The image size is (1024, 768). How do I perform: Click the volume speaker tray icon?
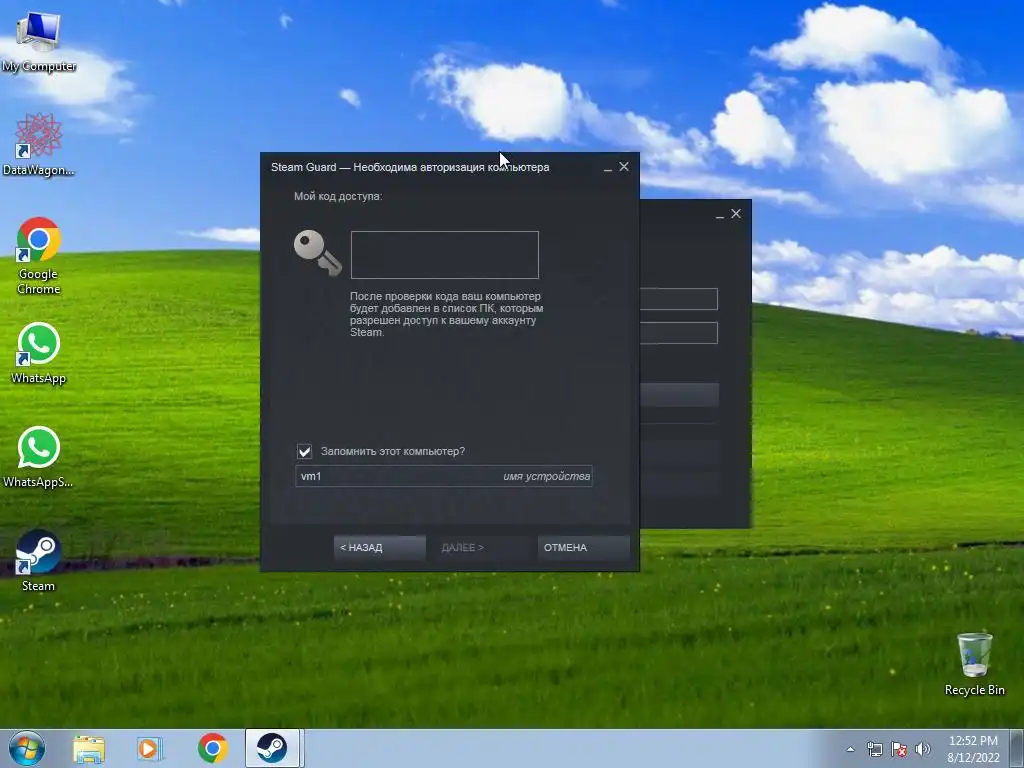923,749
